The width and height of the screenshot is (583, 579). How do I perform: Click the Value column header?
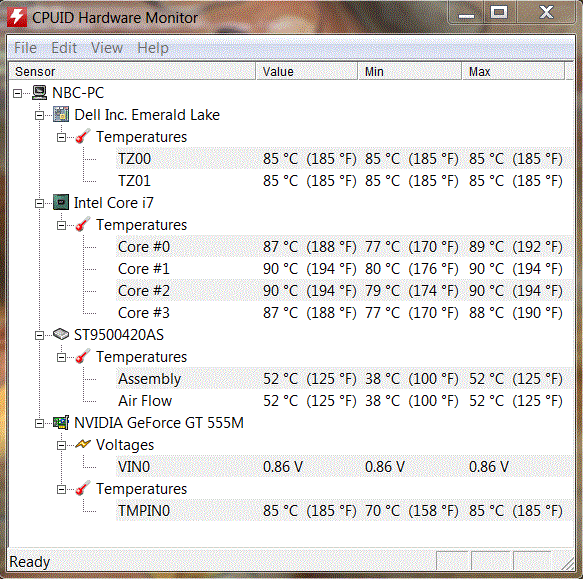[306, 71]
